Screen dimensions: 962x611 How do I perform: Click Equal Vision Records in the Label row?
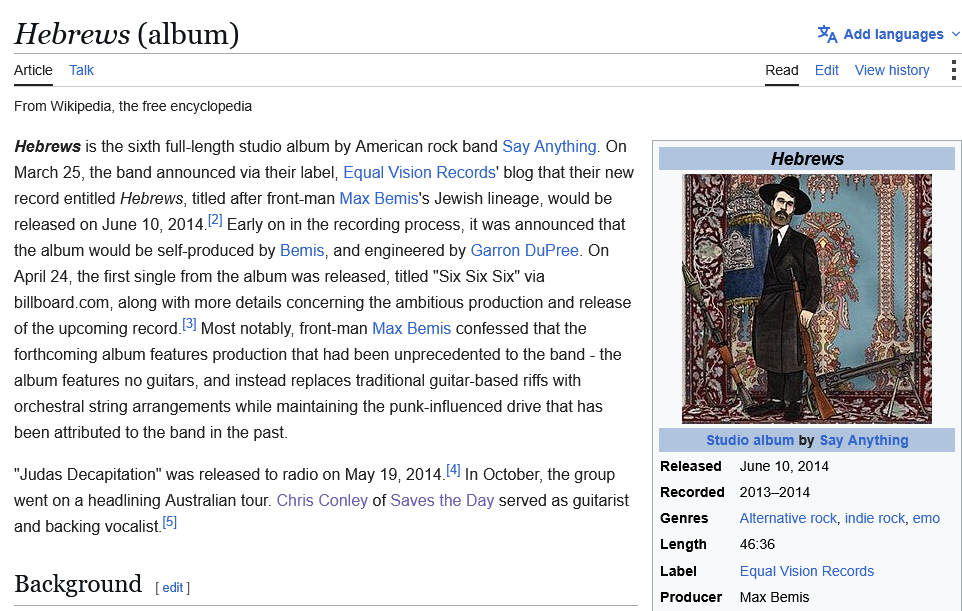pos(807,571)
